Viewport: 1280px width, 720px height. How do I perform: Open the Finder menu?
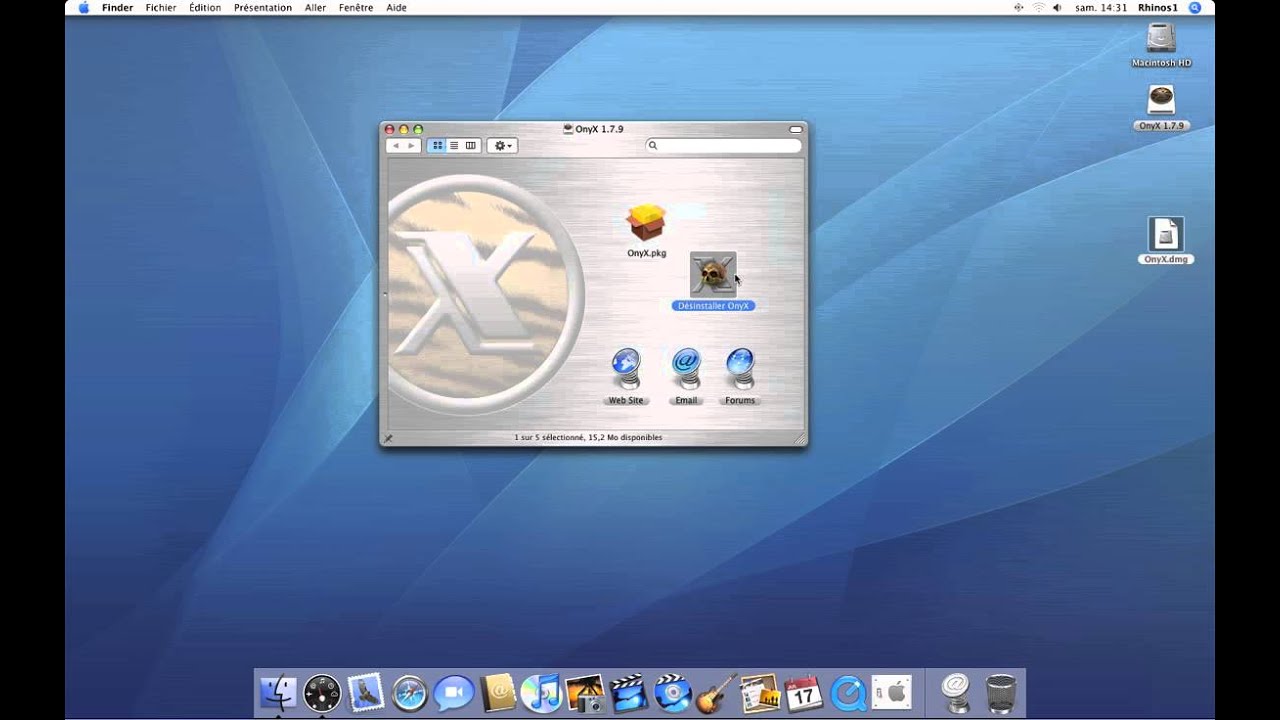[117, 7]
